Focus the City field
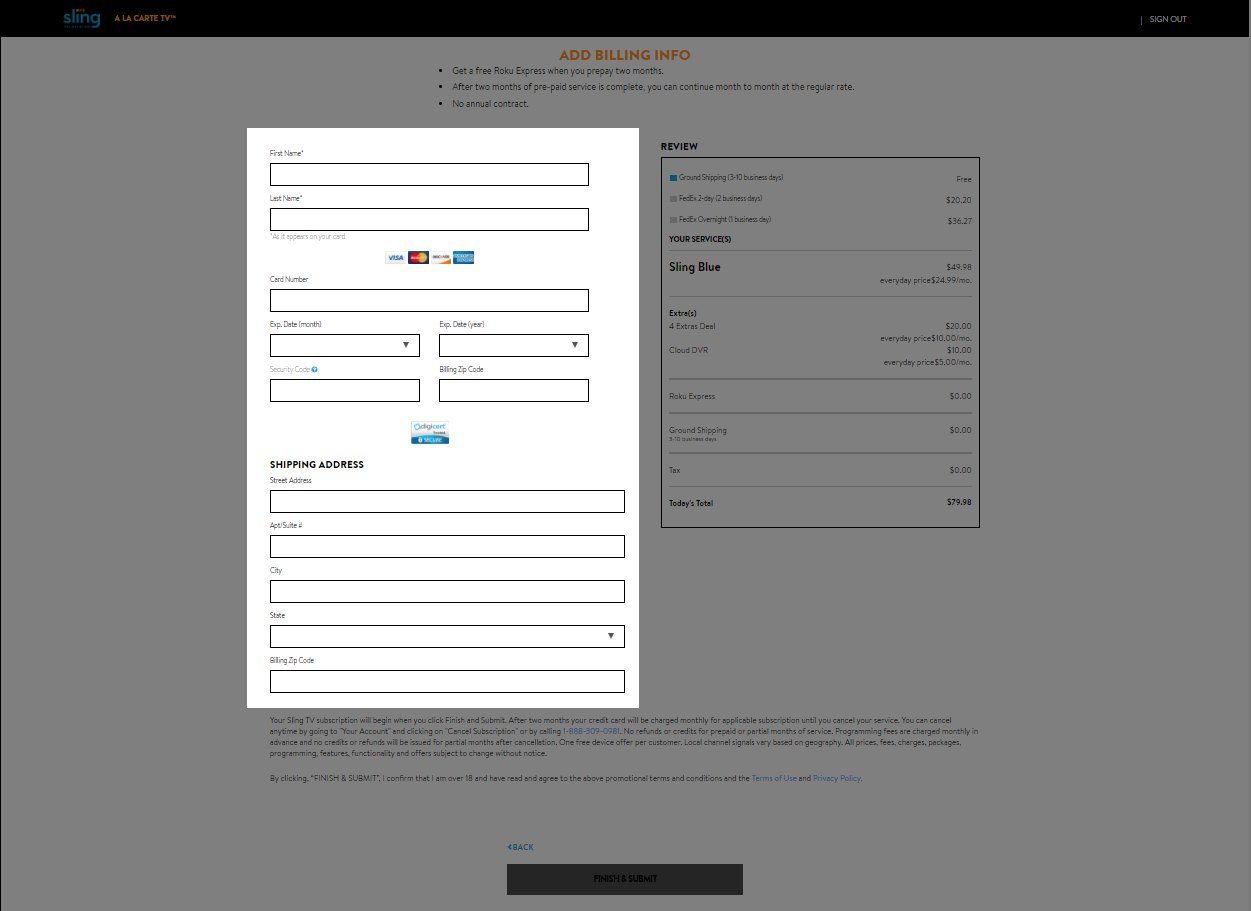This screenshot has height=911, width=1251. pos(447,591)
